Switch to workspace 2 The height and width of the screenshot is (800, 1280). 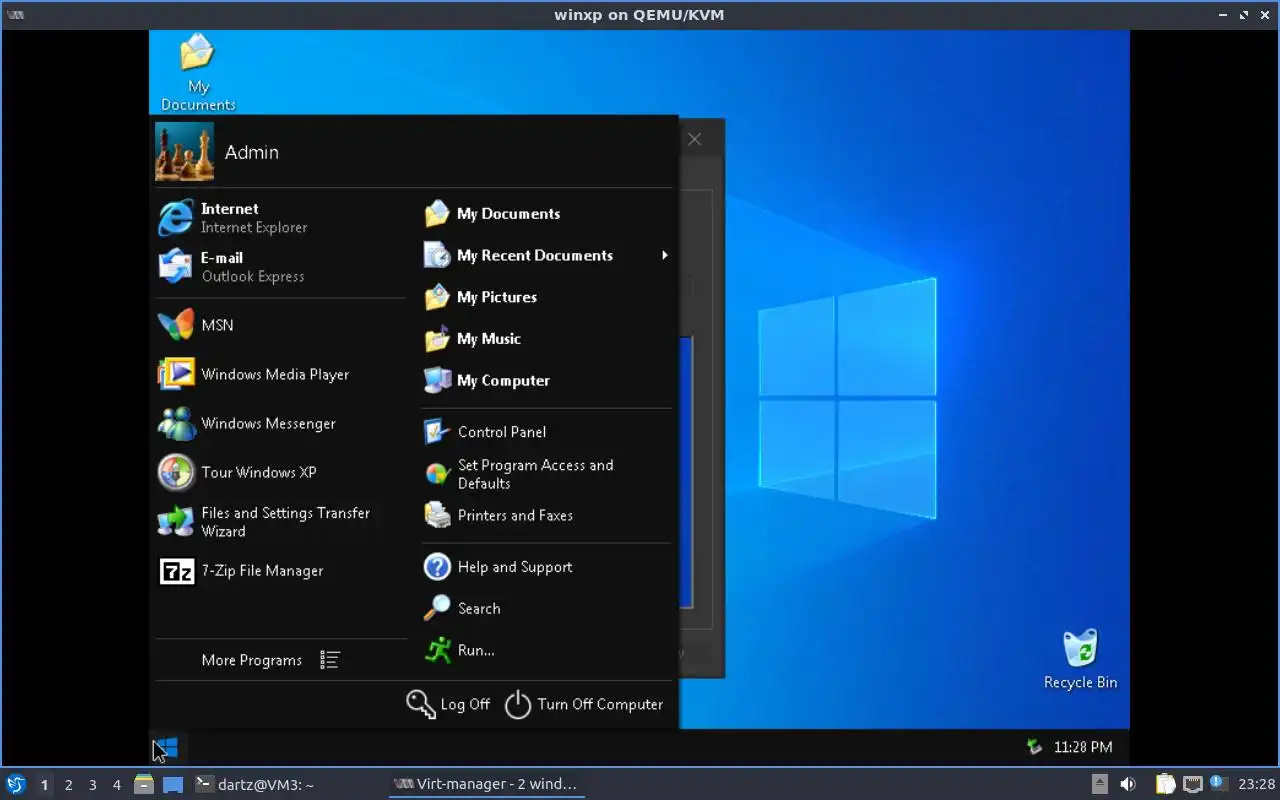pos(69,785)
